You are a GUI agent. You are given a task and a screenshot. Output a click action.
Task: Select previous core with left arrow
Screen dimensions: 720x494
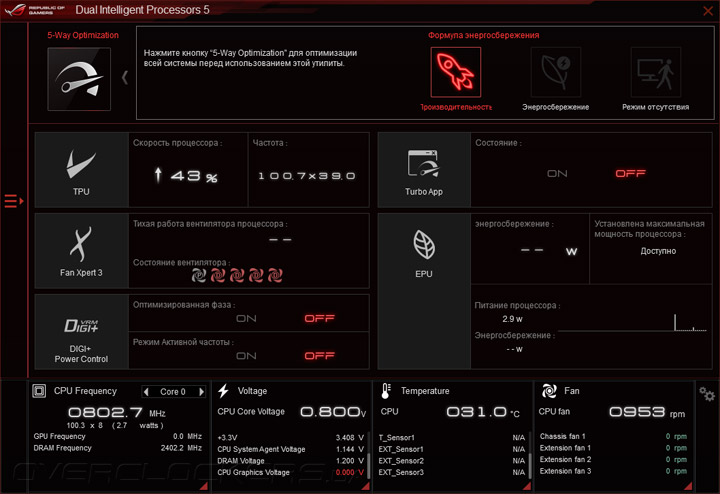(x=146, y=392)
